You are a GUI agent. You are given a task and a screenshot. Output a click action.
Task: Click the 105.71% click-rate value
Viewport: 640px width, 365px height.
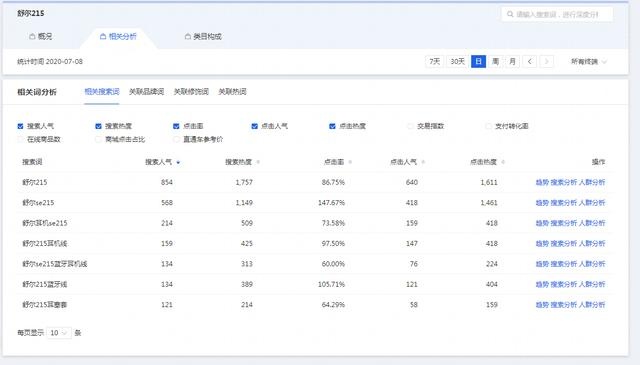[331, 284]
